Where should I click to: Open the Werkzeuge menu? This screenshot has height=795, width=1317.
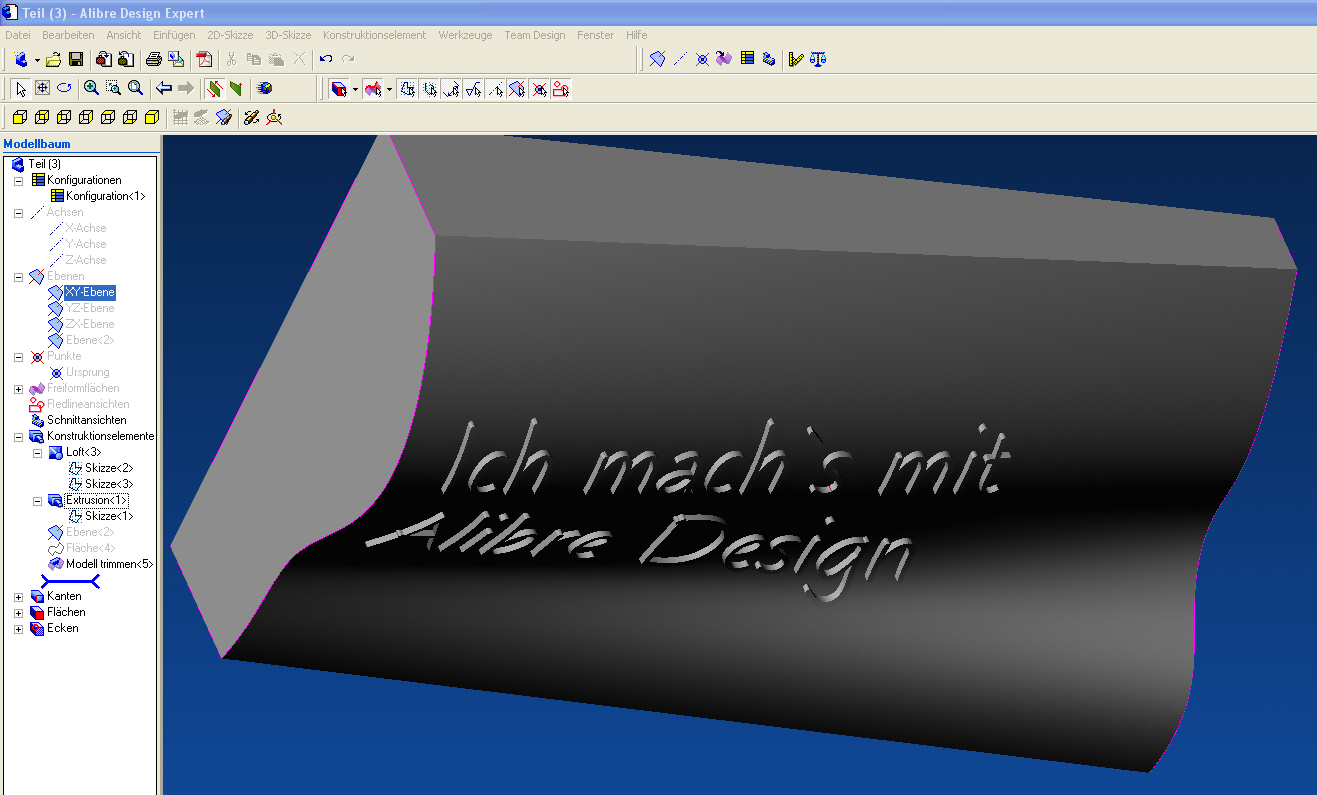(x=465, y=35)
